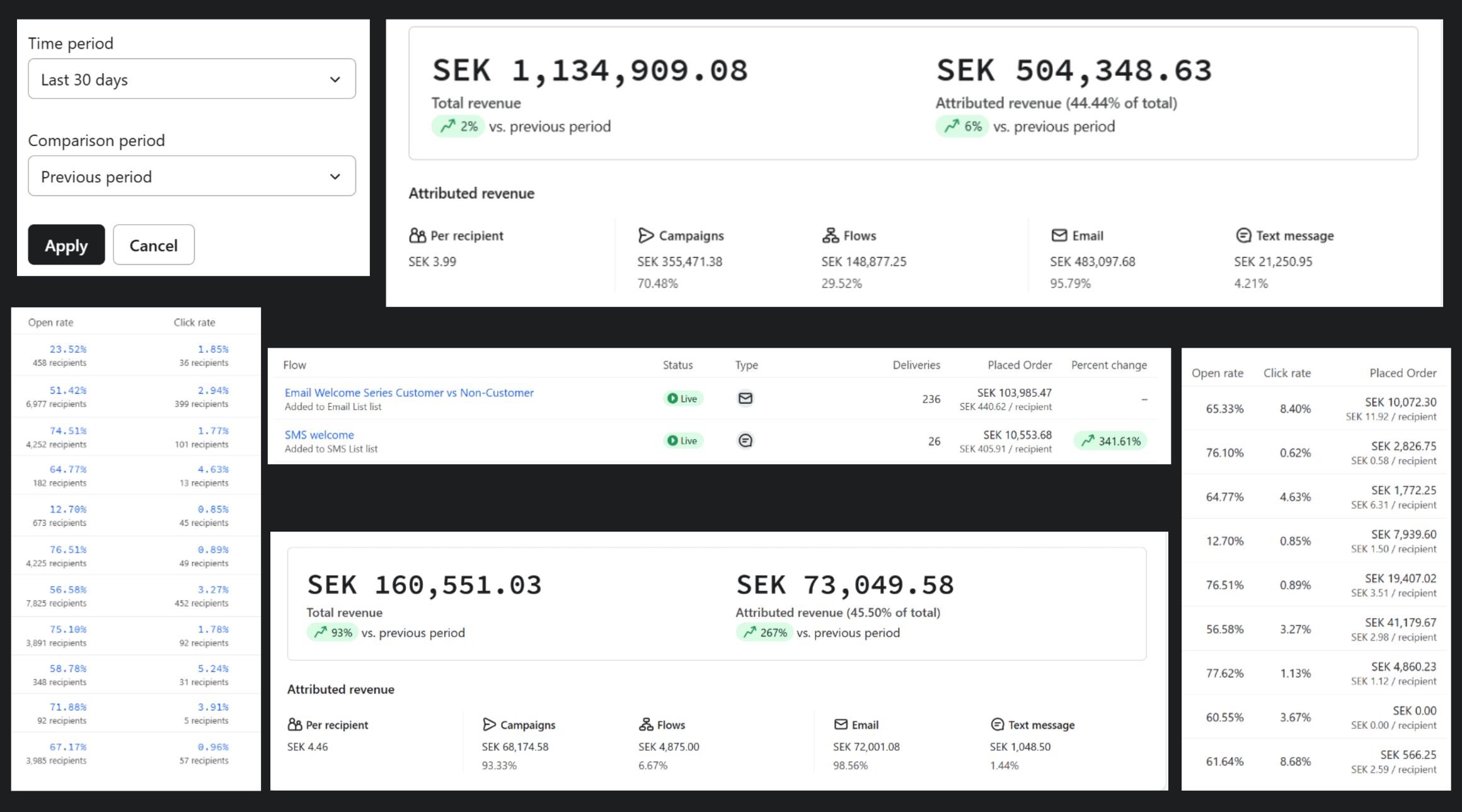Screen dimensions: 1462x812
Task: Click SEK 504,348.63 attributed revenue figure
Action: pyautogui.click(x=1074, y=70)
